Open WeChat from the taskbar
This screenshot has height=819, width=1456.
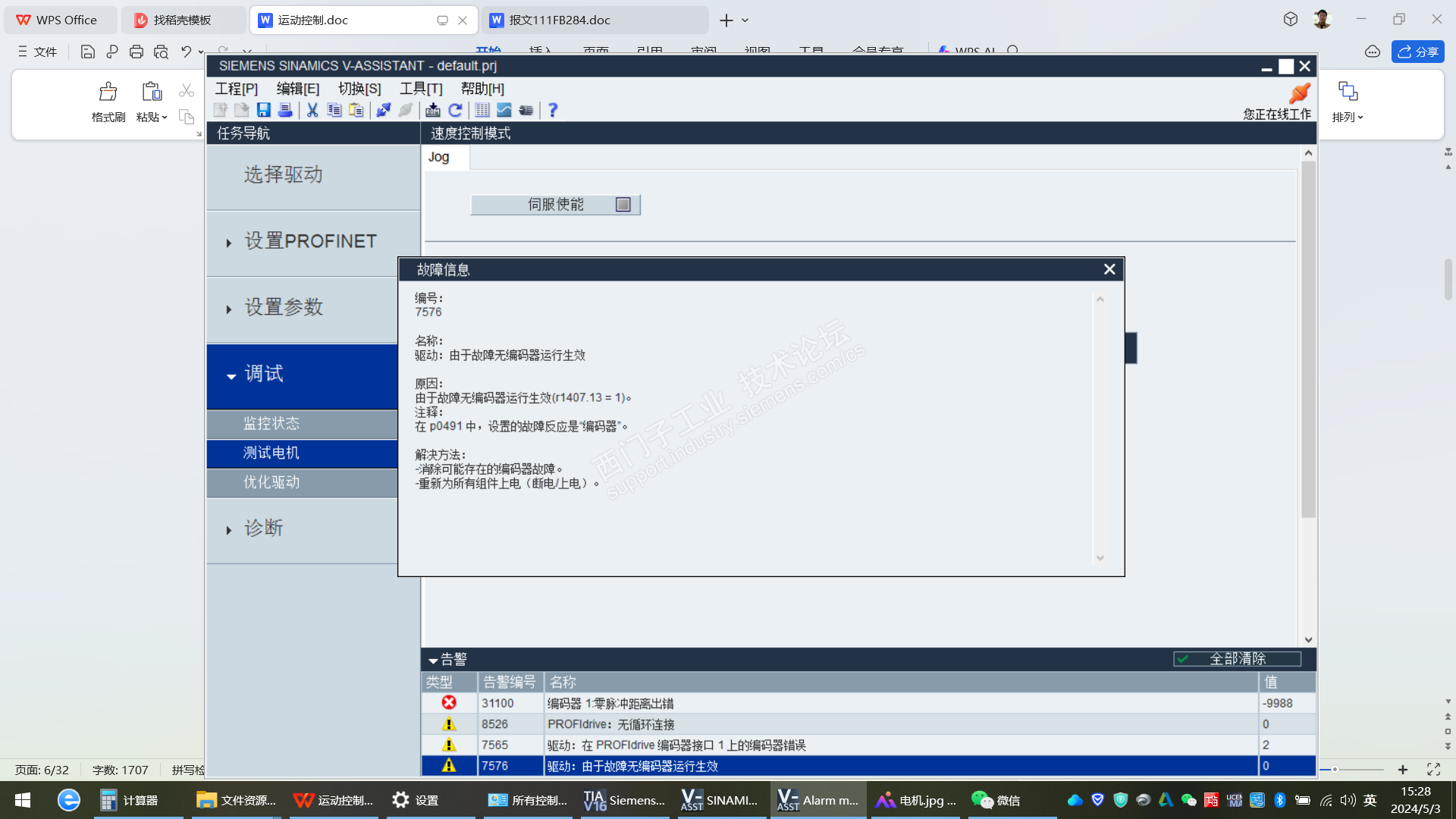coord(996,801)
